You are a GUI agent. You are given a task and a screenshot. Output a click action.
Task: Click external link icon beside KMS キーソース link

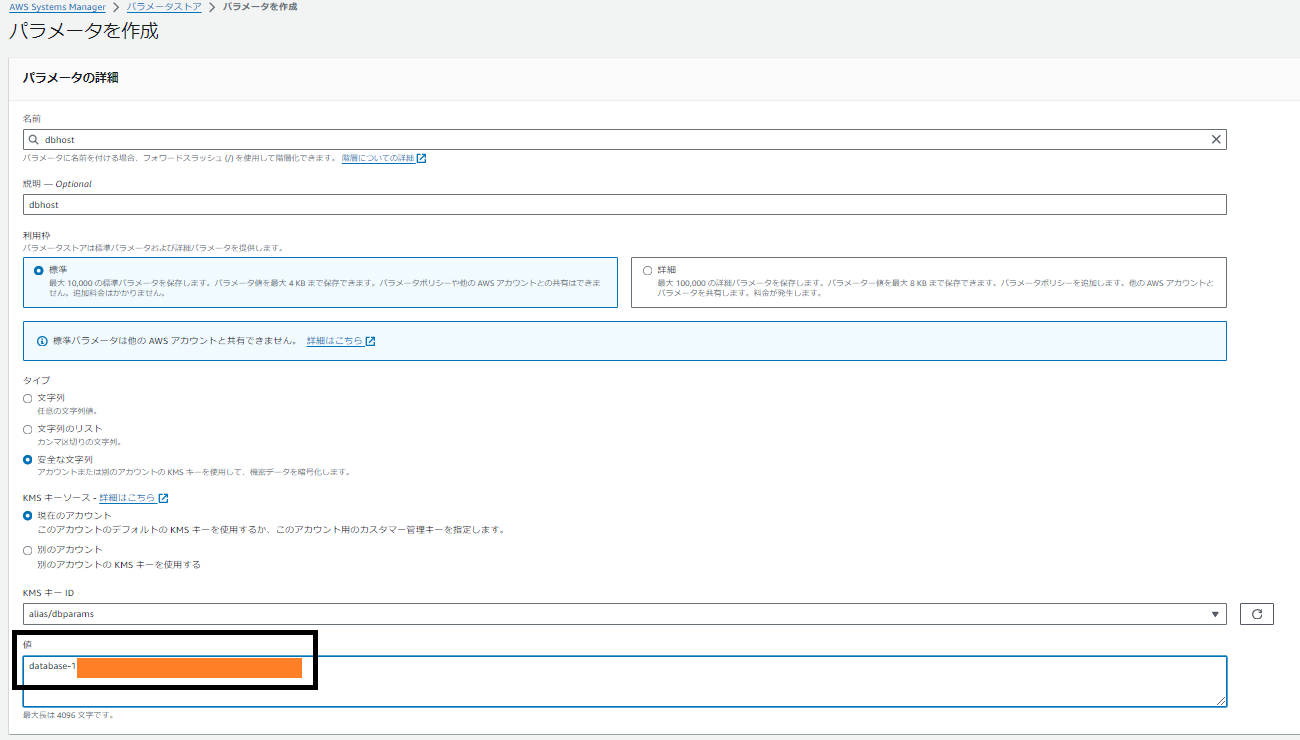(163, 498)
